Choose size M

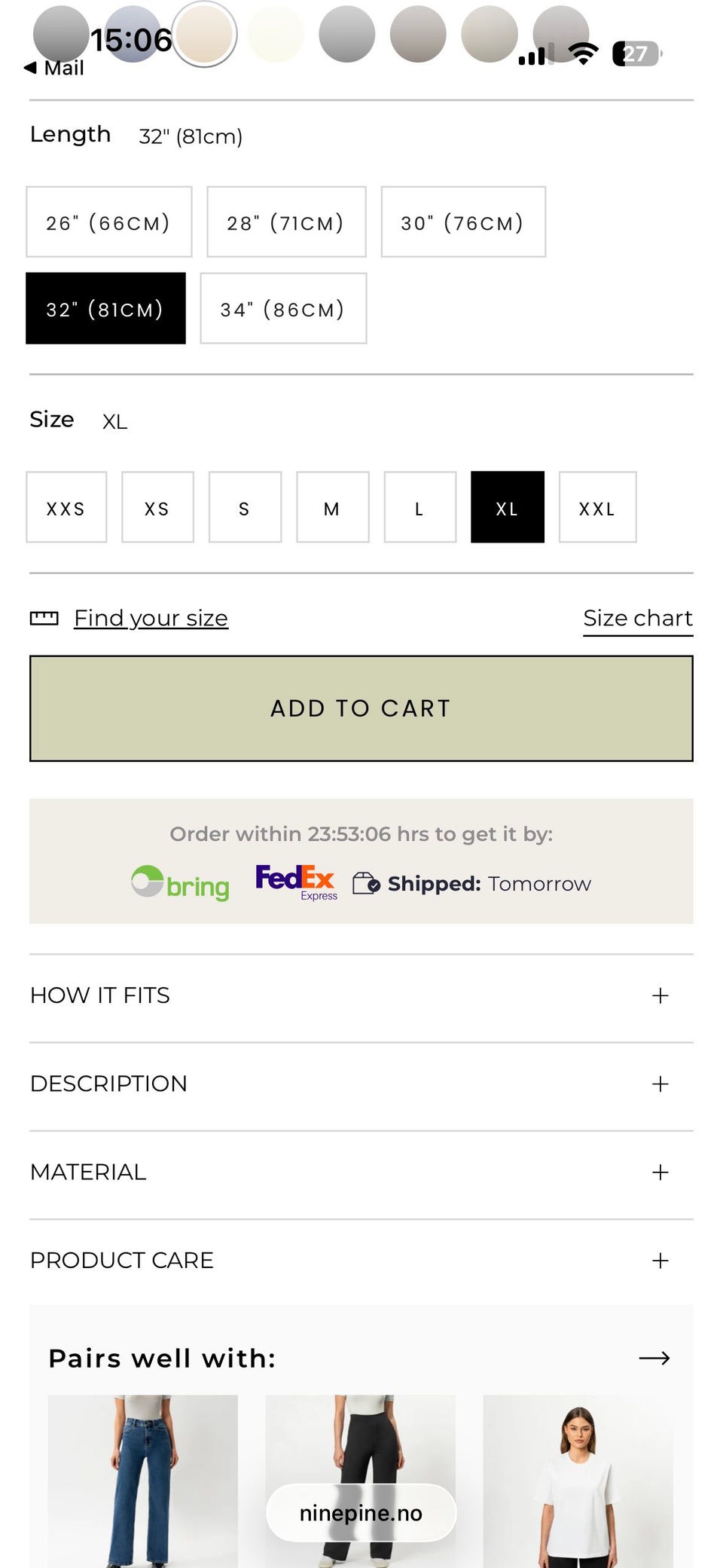332,508
